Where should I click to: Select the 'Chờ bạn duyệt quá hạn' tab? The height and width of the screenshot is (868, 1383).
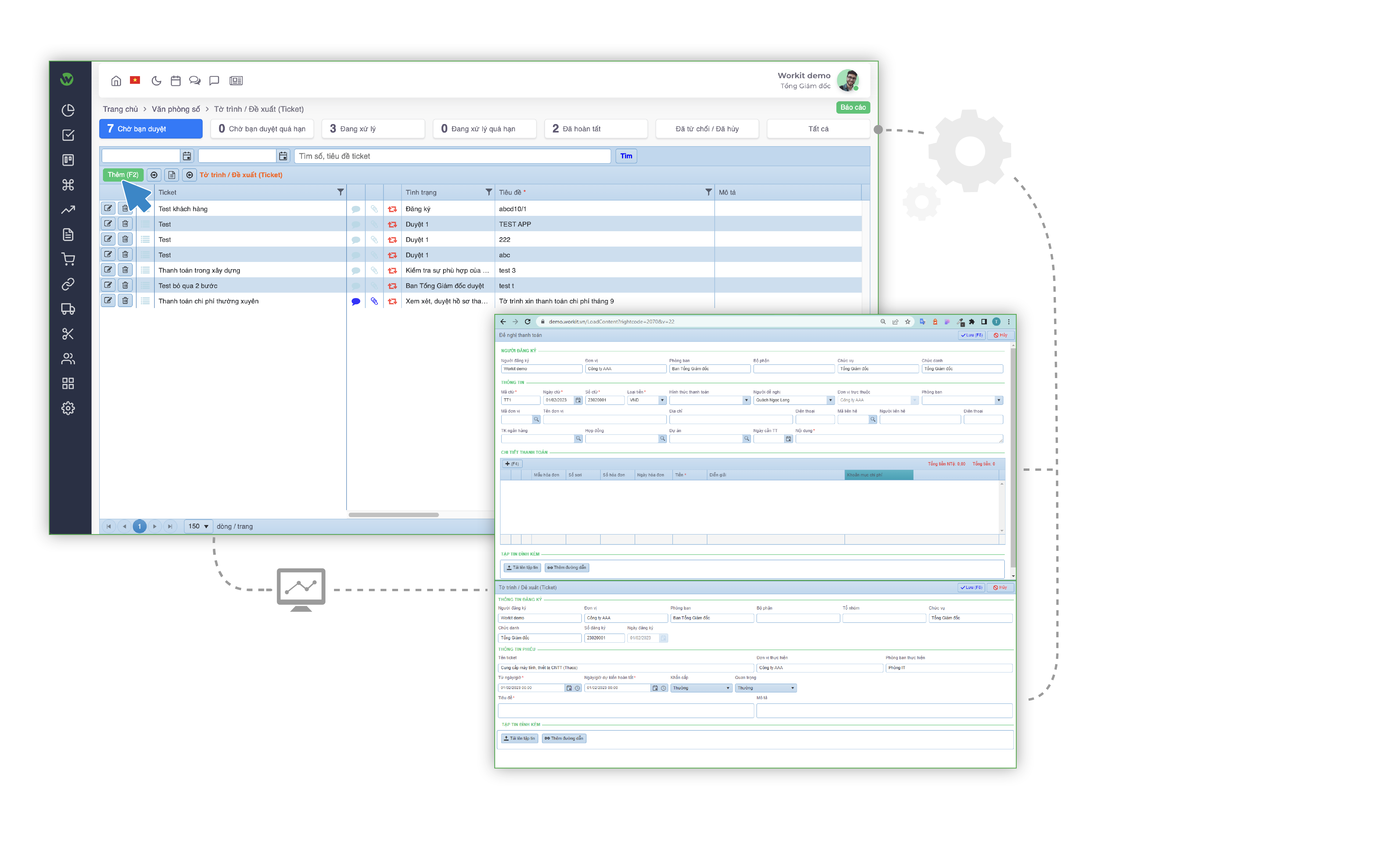pyautogui.click(x=262, y=129)
